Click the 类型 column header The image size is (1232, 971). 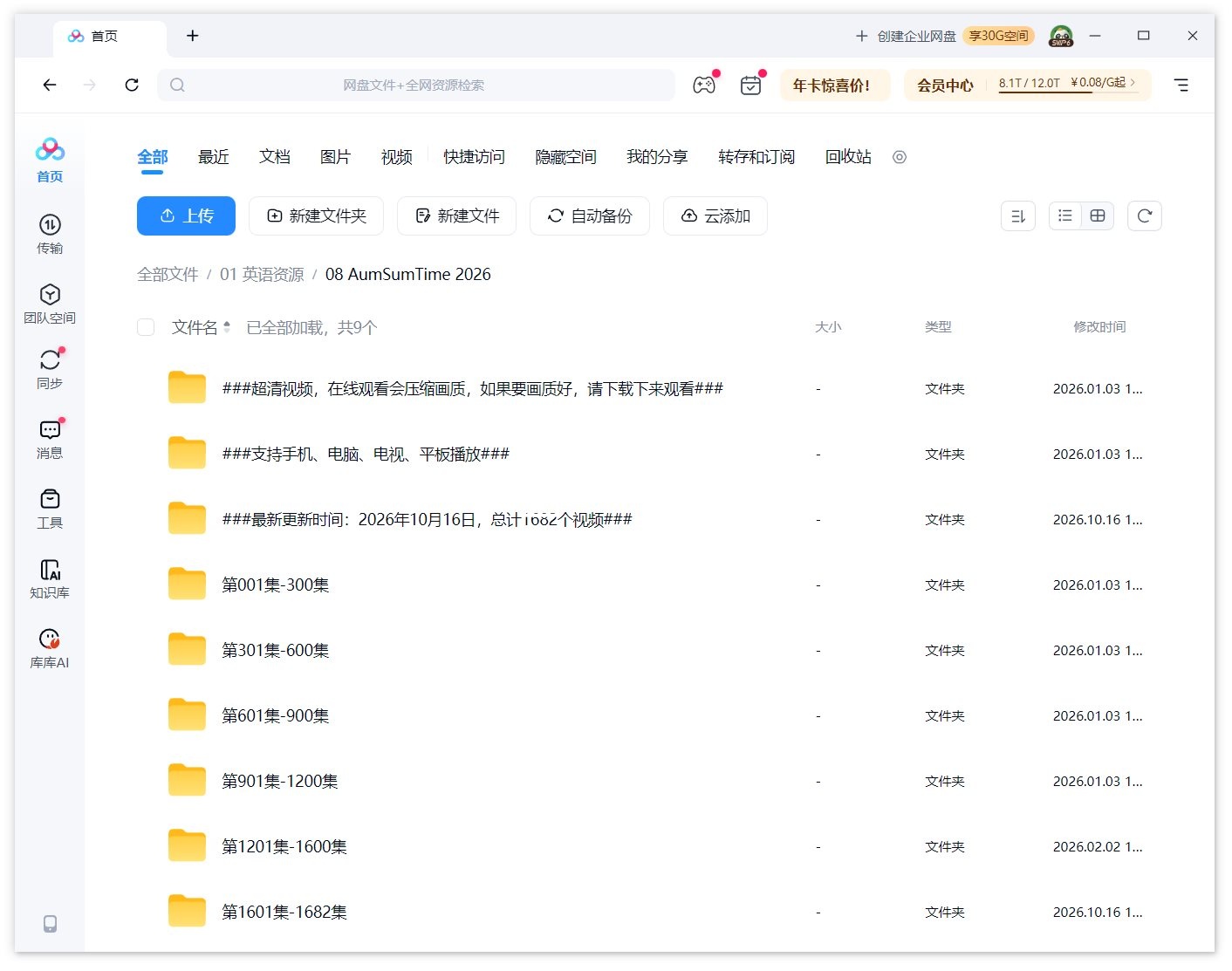[938, 326]
